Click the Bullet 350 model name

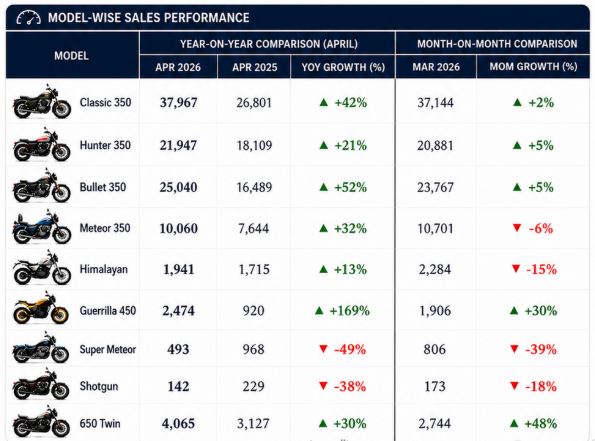[x=103, y=187]
